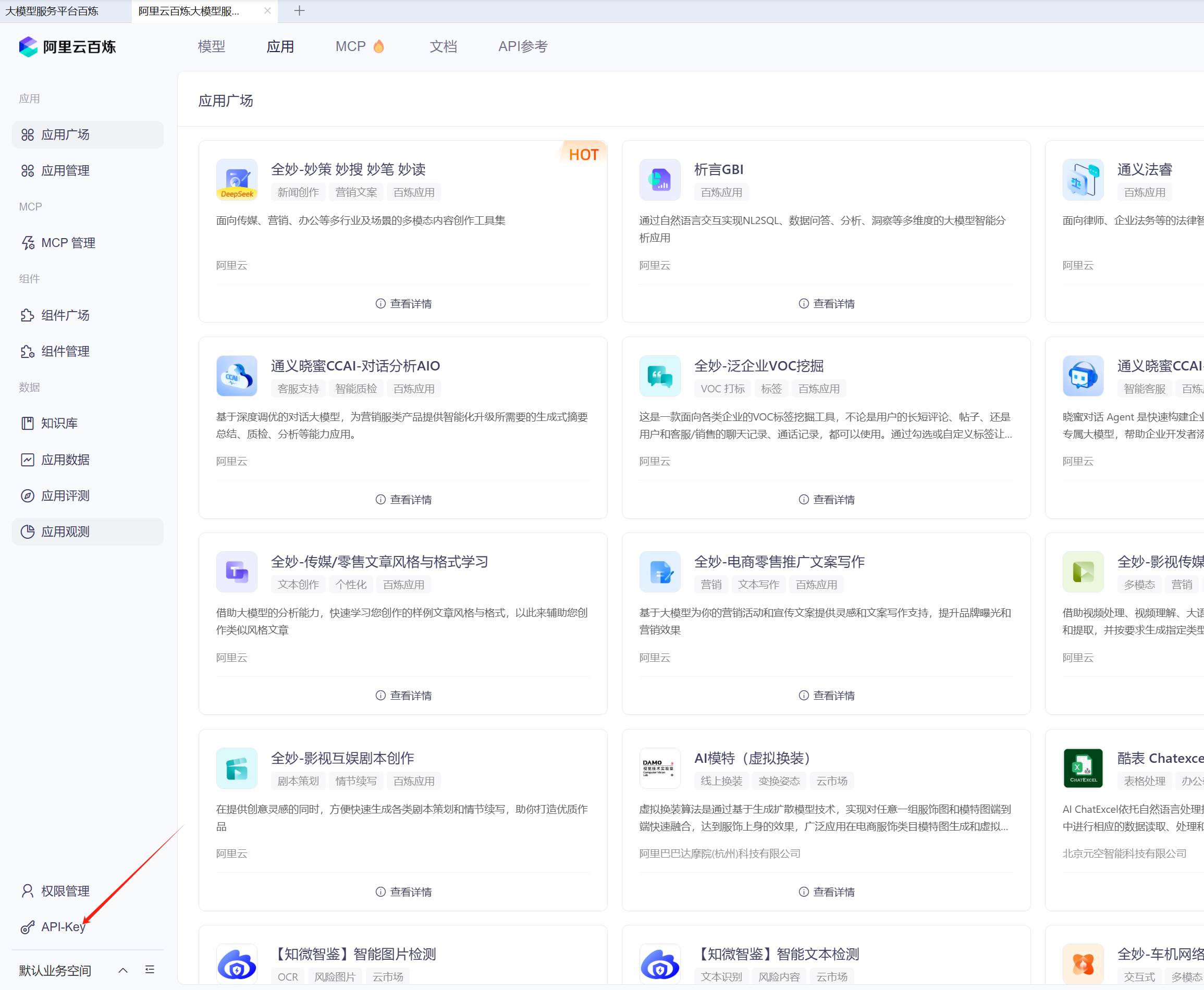Screen dimensions: 1204x990
Task: View details of 全妙-泛企业VOC挖掘 card
Action: coord(827,500)
